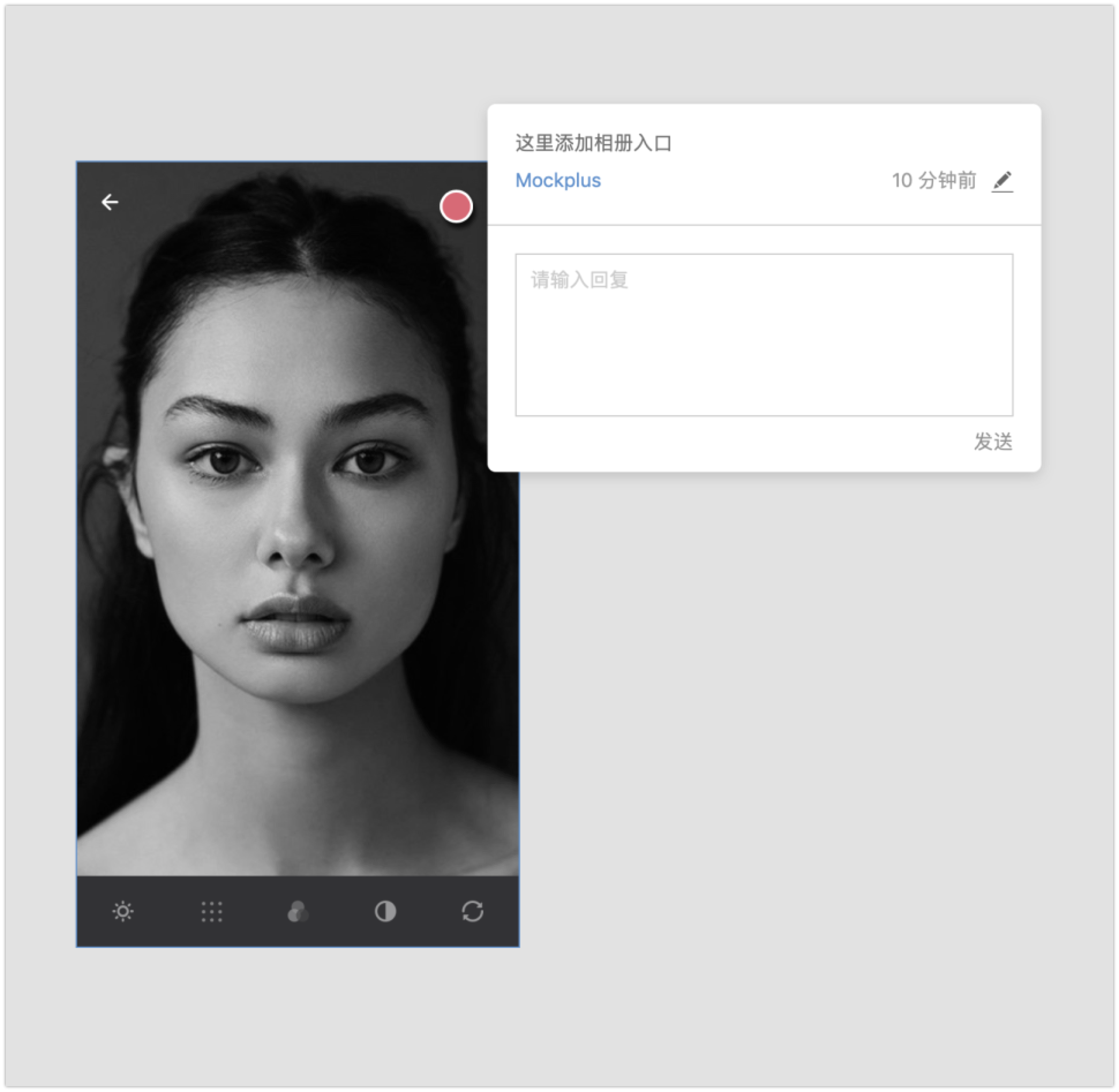Click the 10 分钟前 timestamp
Viewport: 1119px width, 1092px height.
pyautogui.click(x=934, y=180)
